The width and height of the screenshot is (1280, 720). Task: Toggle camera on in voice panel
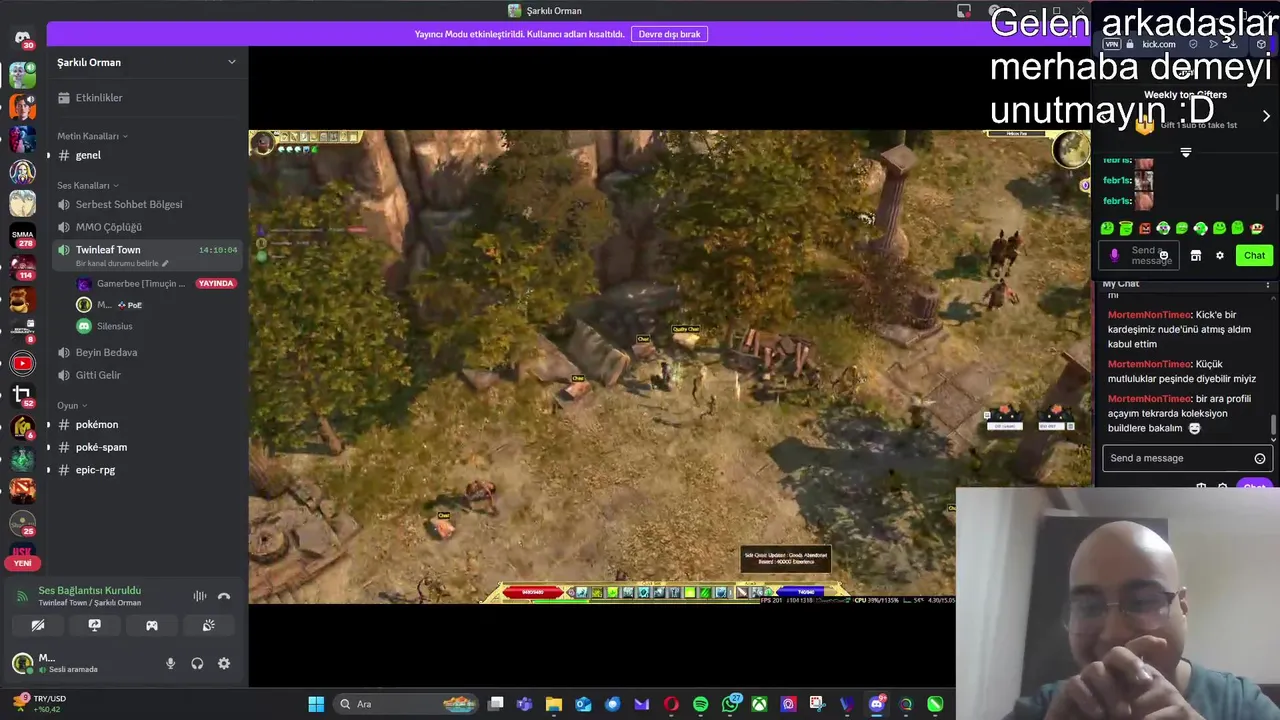click(x=38, y=625)
